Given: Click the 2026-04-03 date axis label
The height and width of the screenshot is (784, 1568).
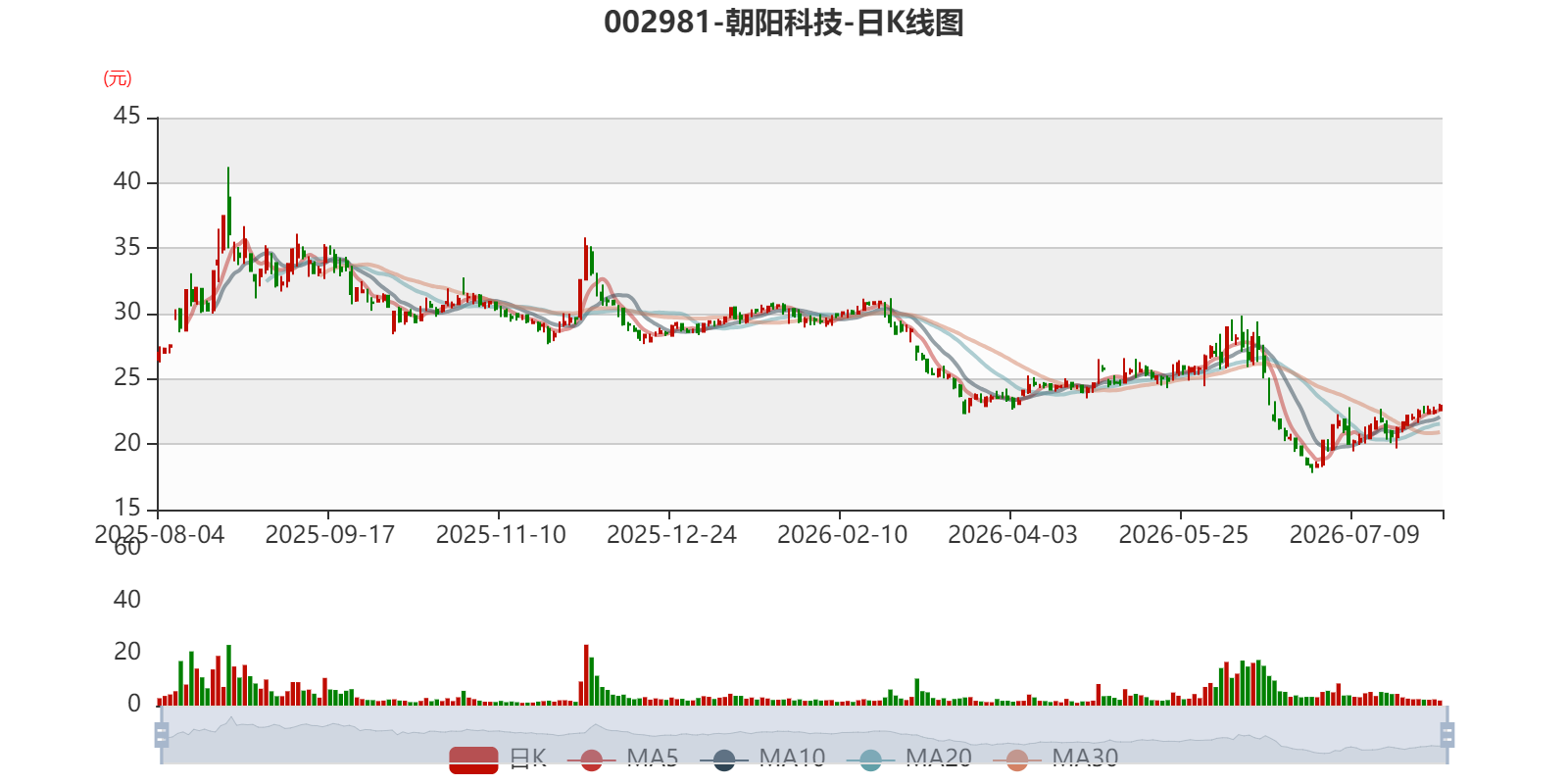Looking at the screenshot, I should (x=1012, y=535).
